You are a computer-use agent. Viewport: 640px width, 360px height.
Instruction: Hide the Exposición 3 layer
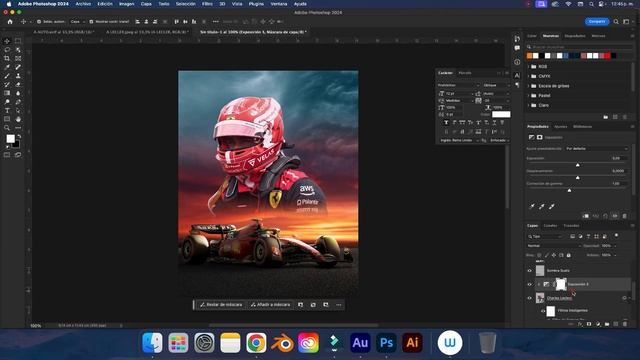[529, 284]
